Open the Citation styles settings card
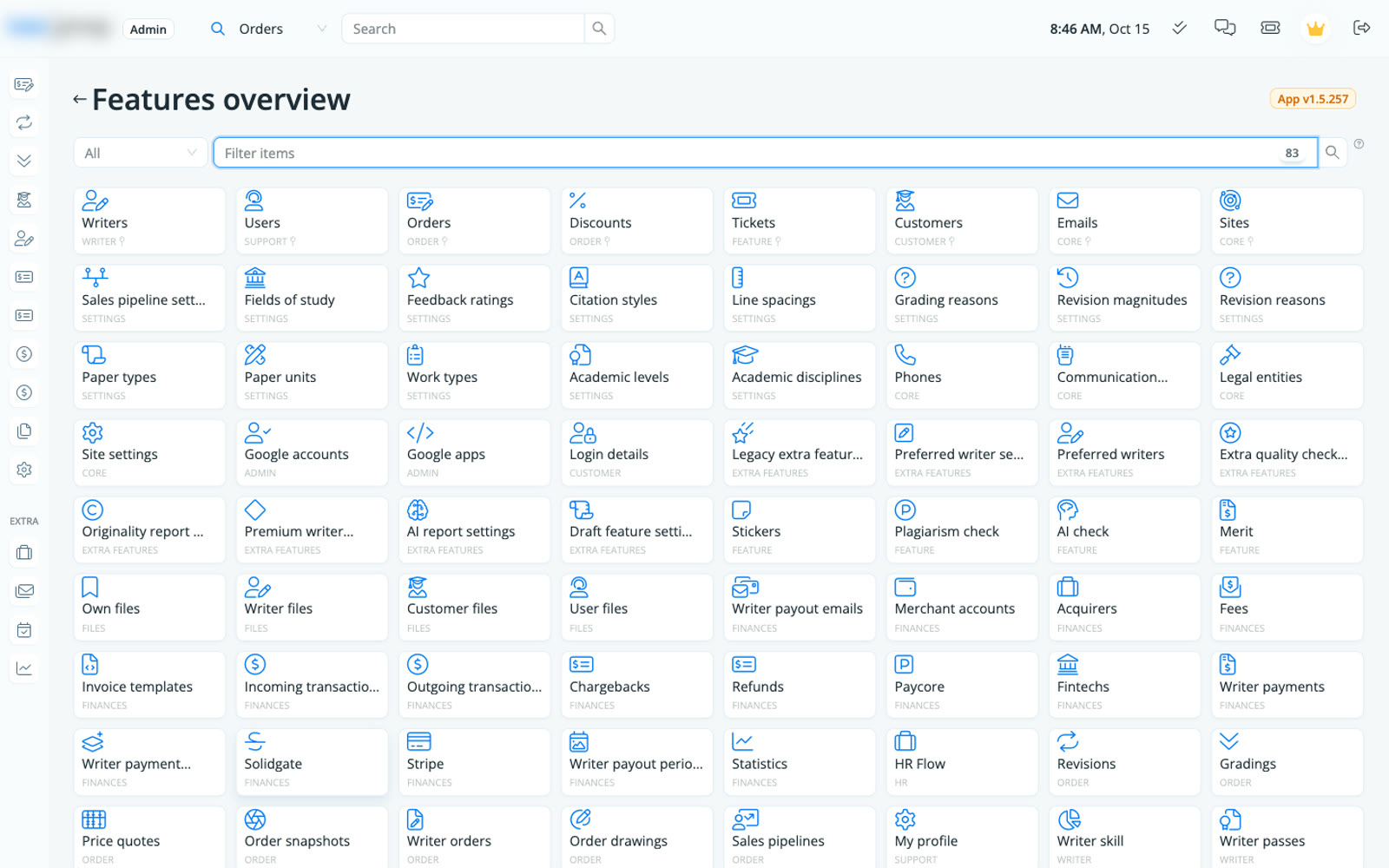This screenshot has width=1389, height=868. tap(637, 299)
